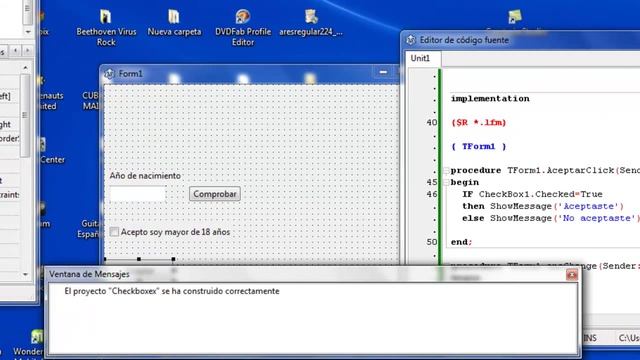Screen dimensions: 640x360
Task: Launch the DVDFab Profile Editor desktop icon
Action: (x=243, y=27)
